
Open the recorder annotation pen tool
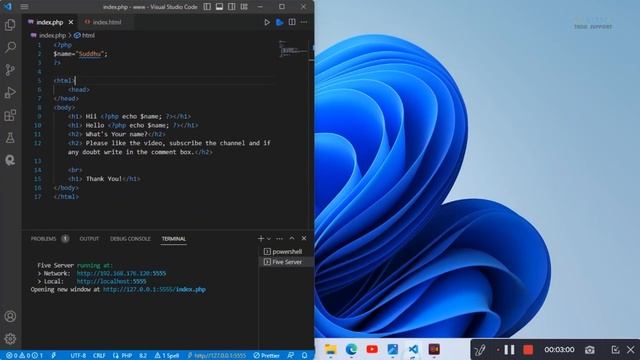click(x=480, y=350)
